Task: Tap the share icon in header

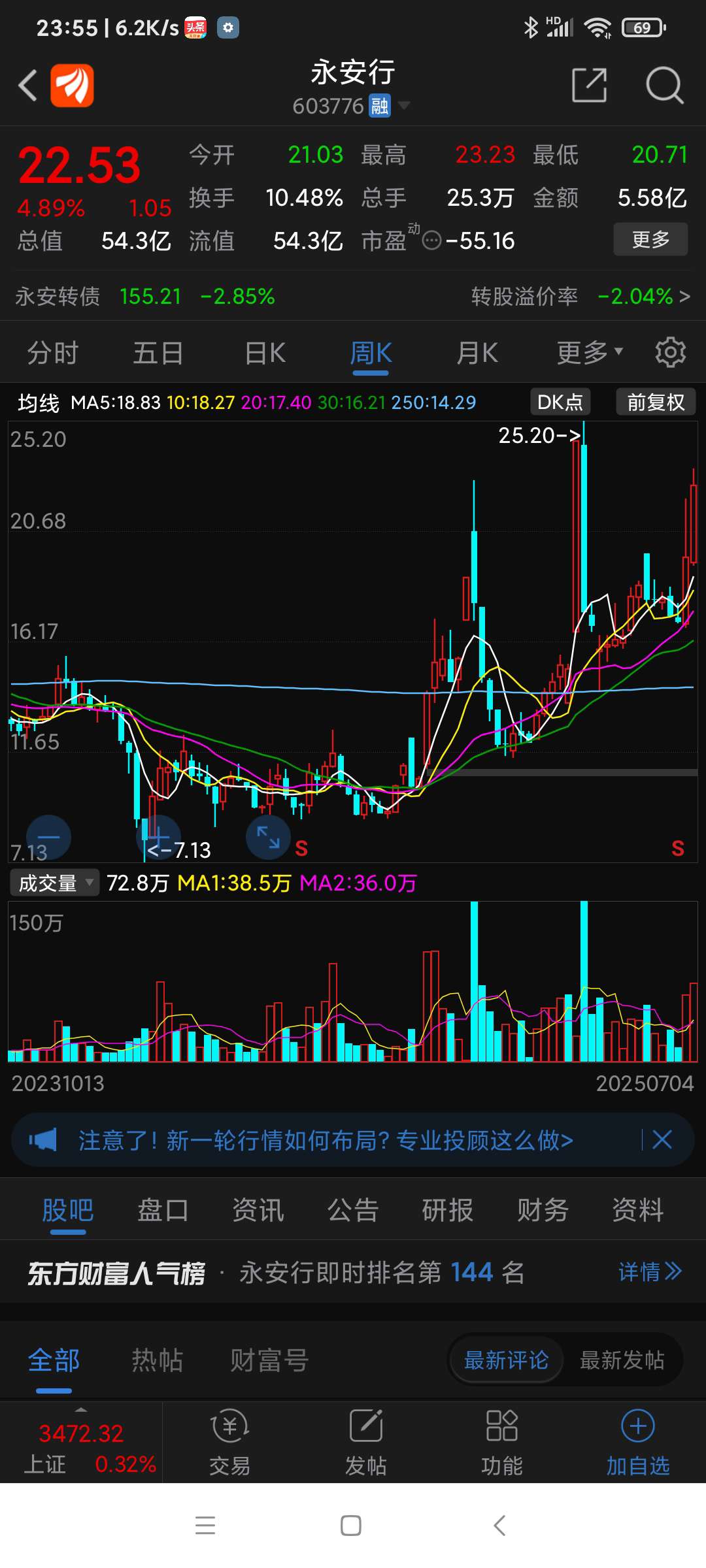Action: tap(590, 85)
